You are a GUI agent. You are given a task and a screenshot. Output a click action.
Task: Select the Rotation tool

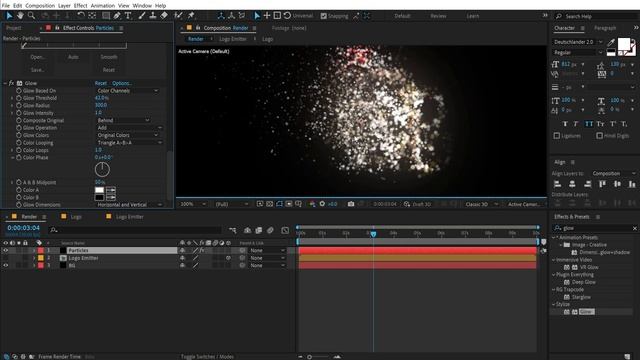[80, 16]
